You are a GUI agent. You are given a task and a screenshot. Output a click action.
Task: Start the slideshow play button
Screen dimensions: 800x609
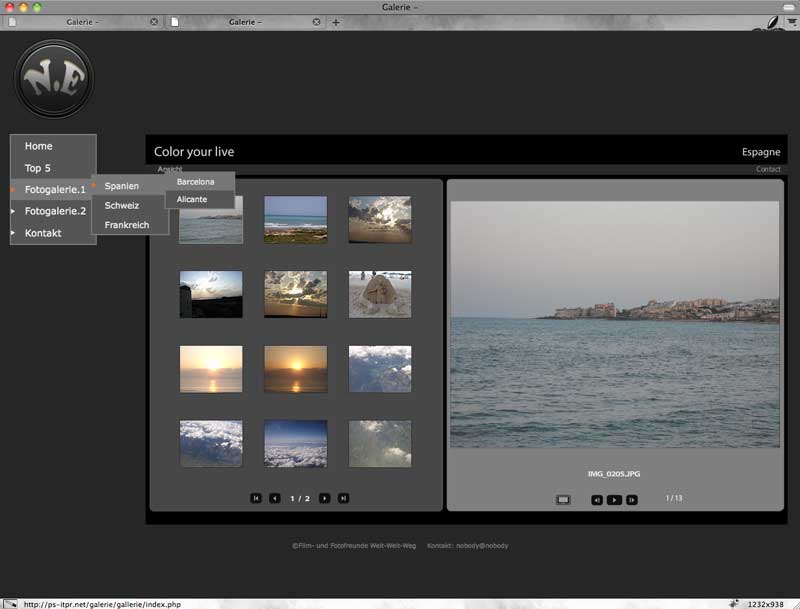point(614,500)
